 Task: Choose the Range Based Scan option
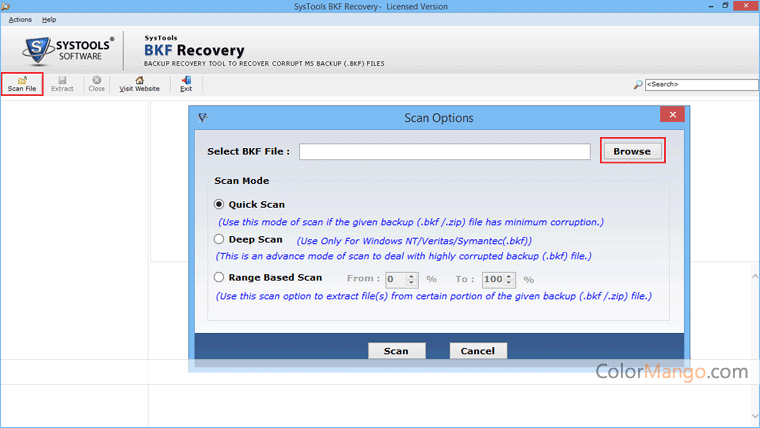219,278
